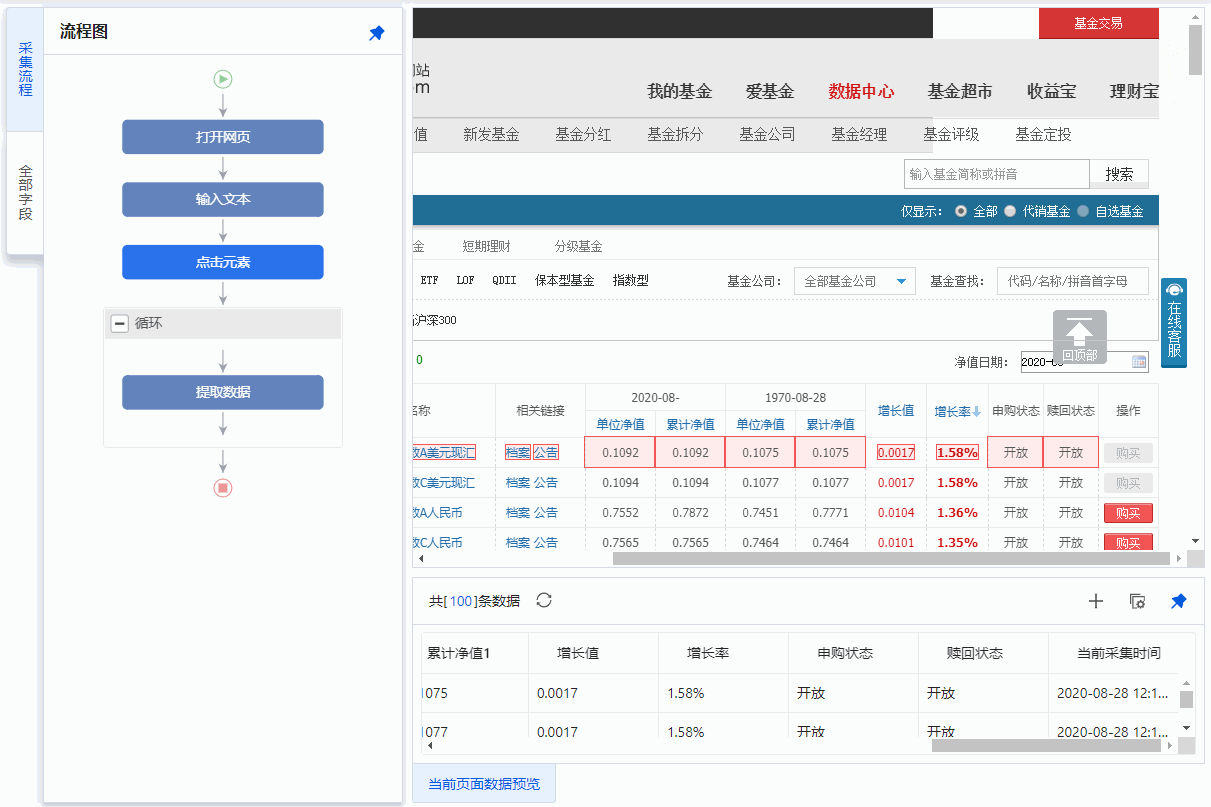Select the 代销基金 radio option
1211x807 pixels.
coord(1010,211)
